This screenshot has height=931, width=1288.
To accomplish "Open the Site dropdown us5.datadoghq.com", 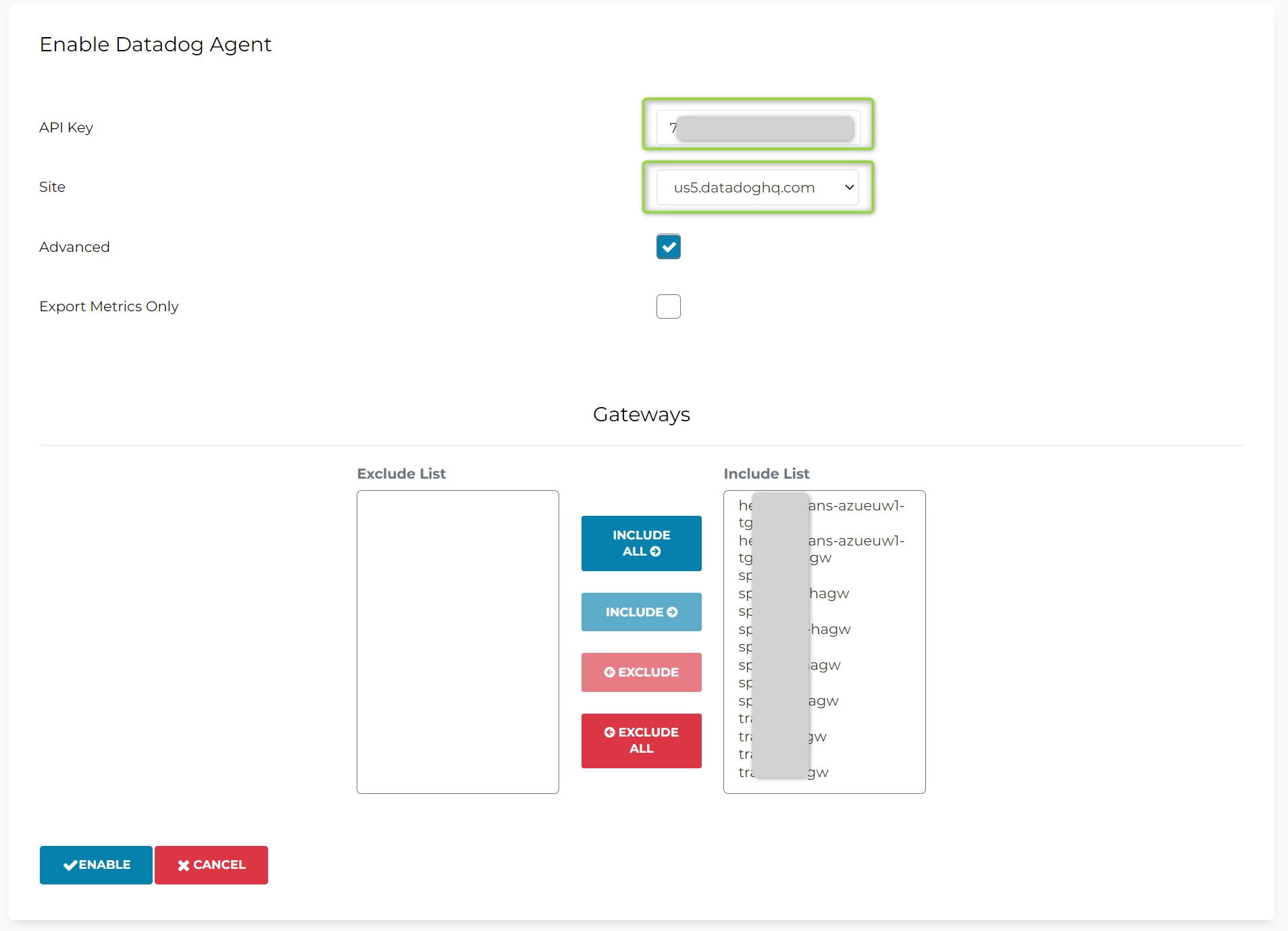I will (758, 187).
